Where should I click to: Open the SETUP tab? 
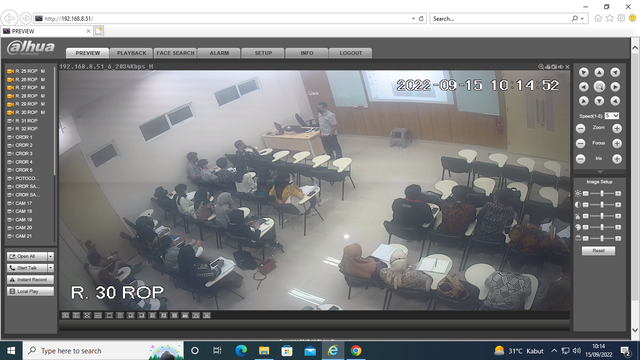(x=263, y=53)
